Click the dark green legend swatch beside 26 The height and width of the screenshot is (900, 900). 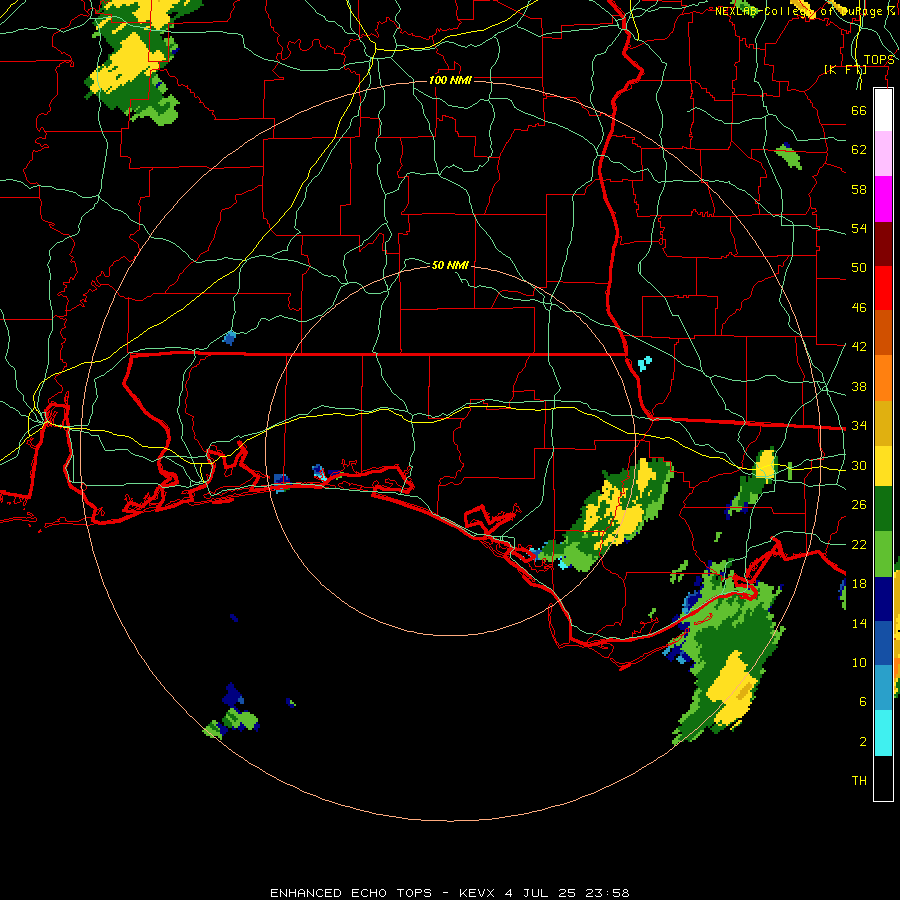click(x=883, y=509)
